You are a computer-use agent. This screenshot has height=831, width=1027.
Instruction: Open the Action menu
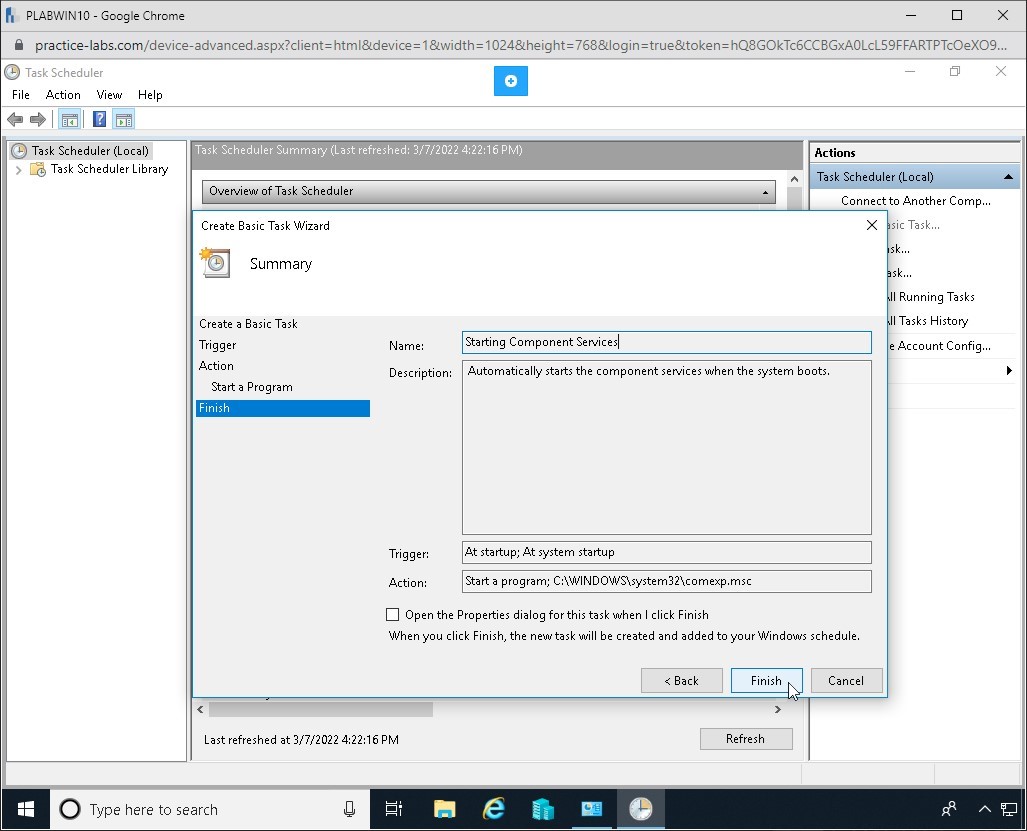63,95
